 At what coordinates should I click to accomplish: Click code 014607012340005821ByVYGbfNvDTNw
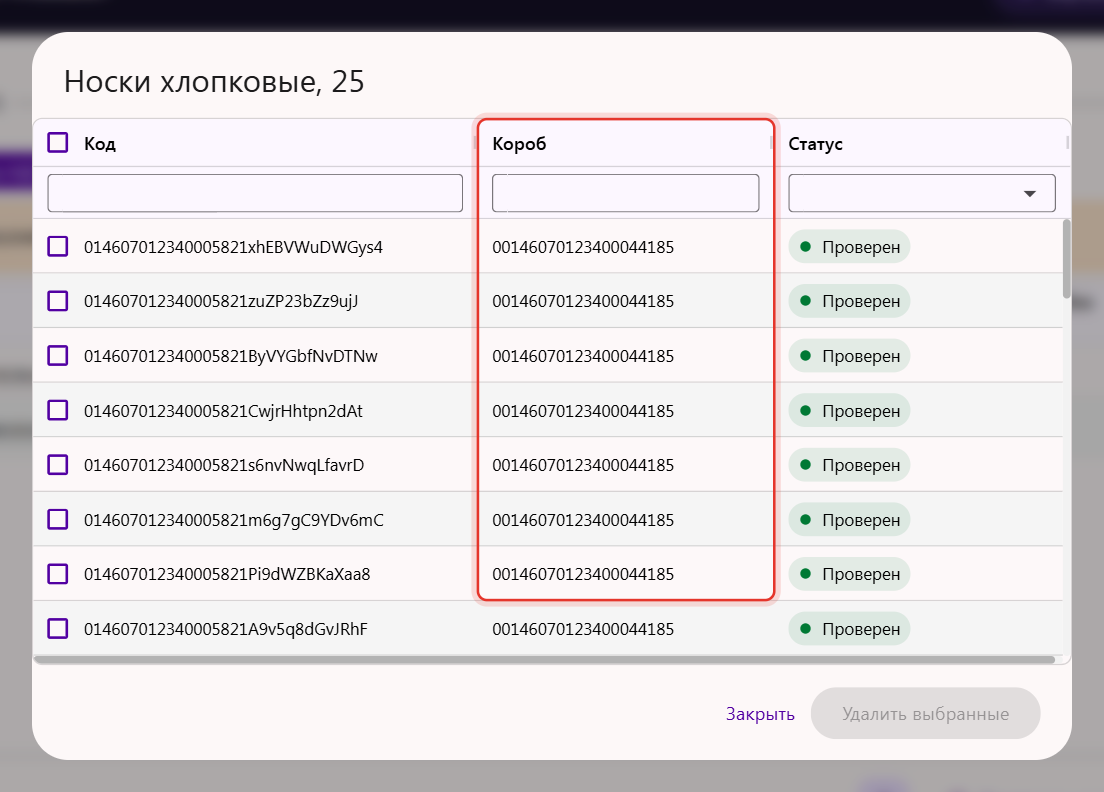[x=231, y=356]
